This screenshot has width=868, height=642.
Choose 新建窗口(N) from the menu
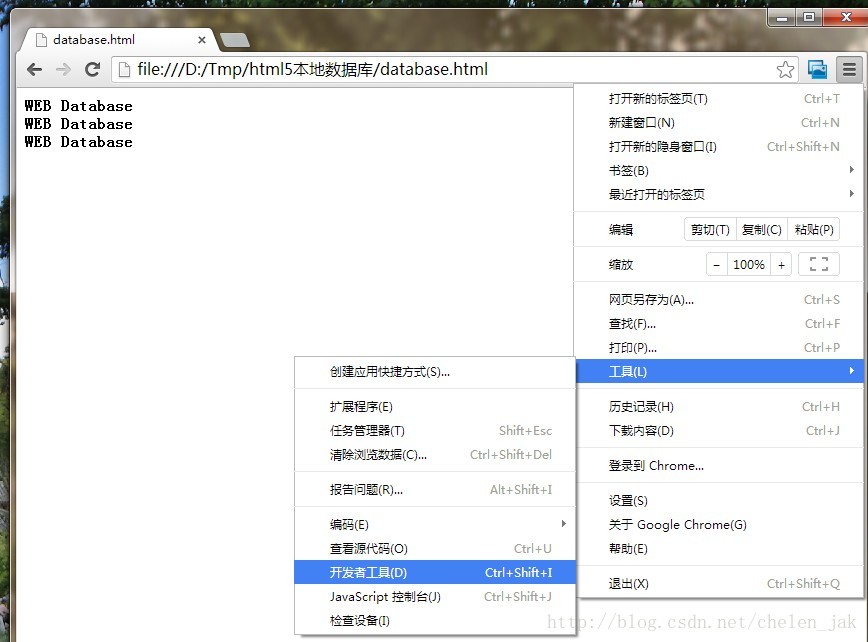(719, 122)
